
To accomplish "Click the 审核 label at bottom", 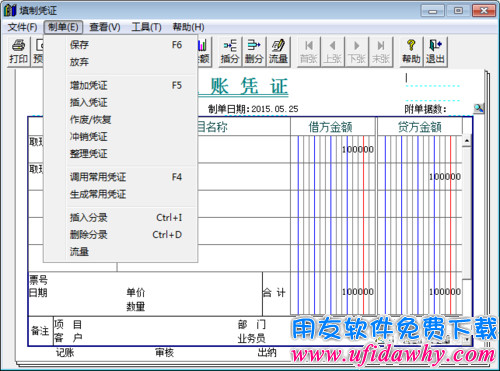I will (165, 352).
